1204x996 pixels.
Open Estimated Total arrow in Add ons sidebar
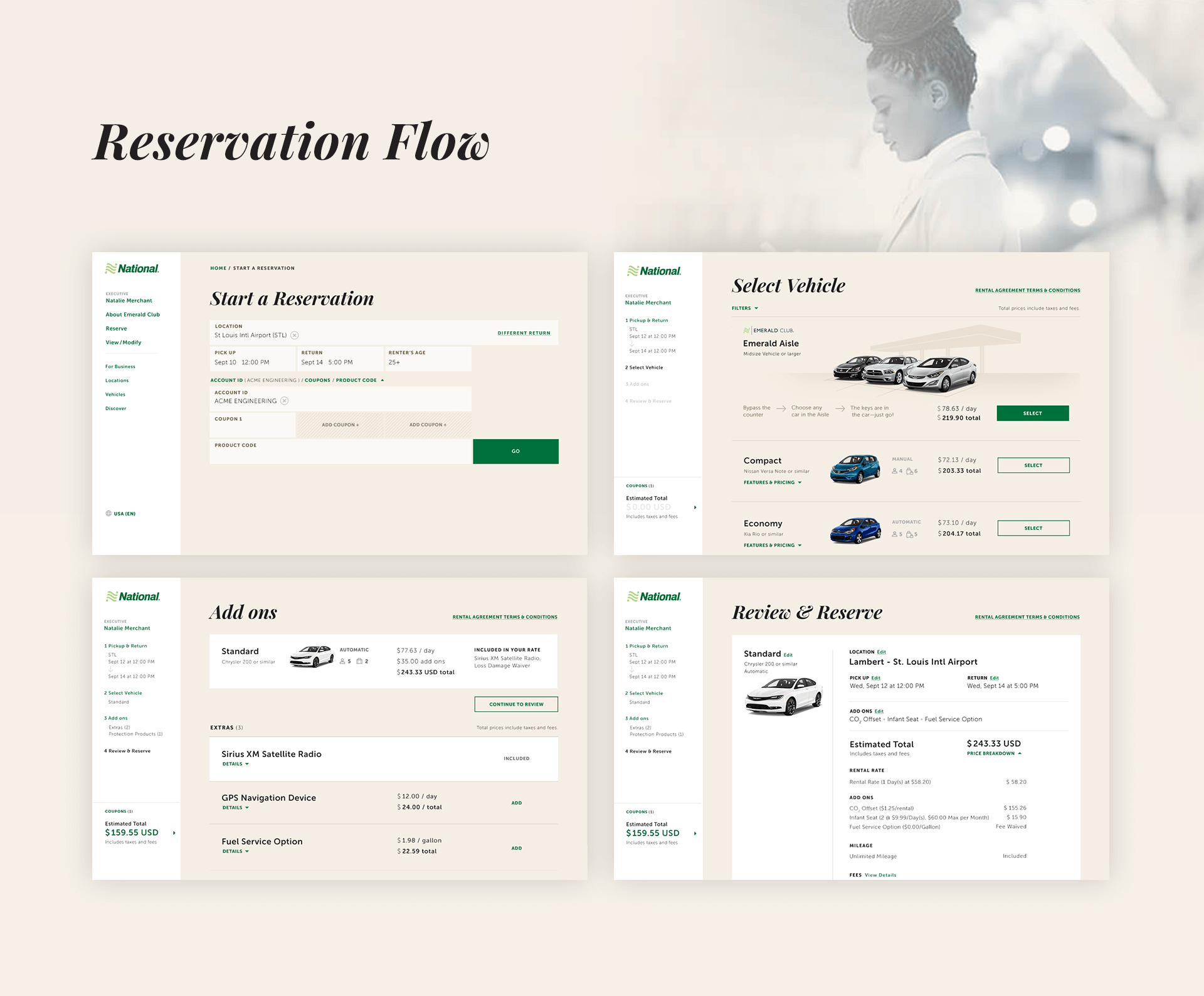[x=174, y=833]
